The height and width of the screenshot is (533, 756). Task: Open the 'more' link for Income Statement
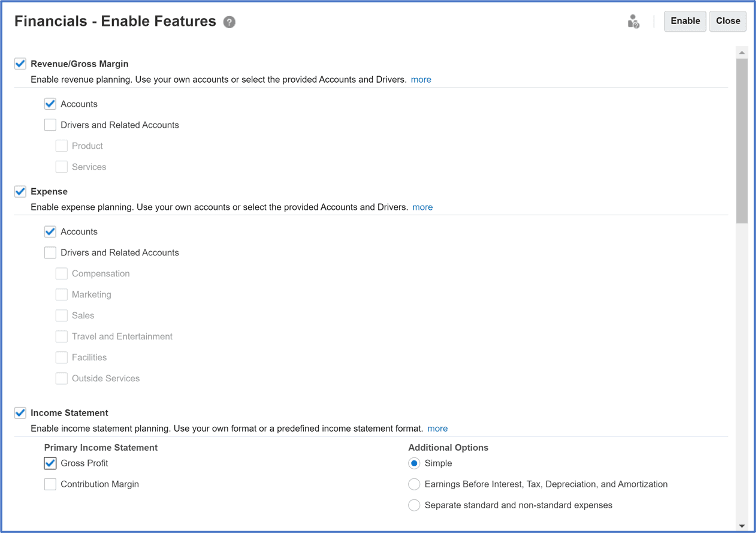(x=438, y=428)
